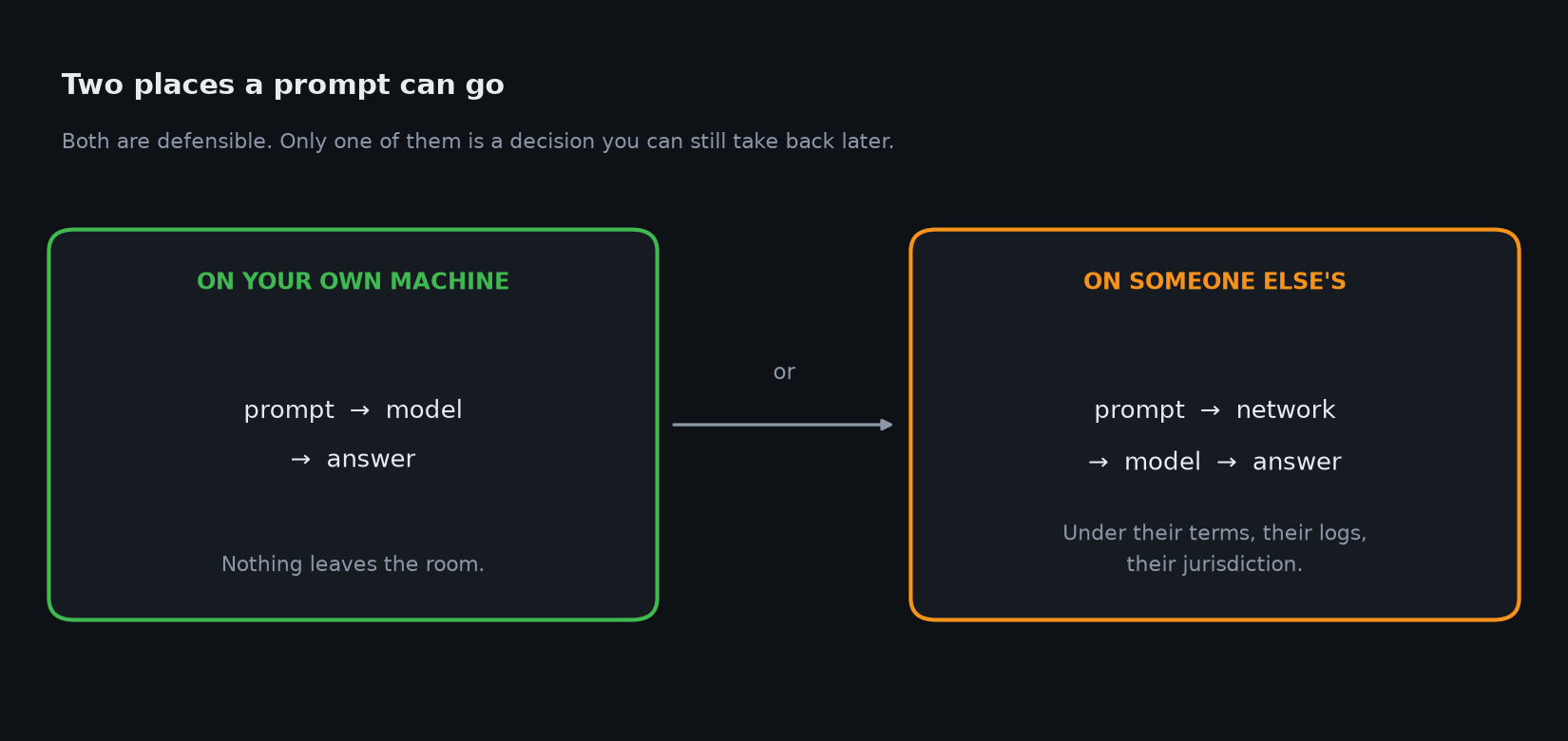Click the 'or' label above the arrow
This screenshot has height=741, width=1568.
point(784,372)
